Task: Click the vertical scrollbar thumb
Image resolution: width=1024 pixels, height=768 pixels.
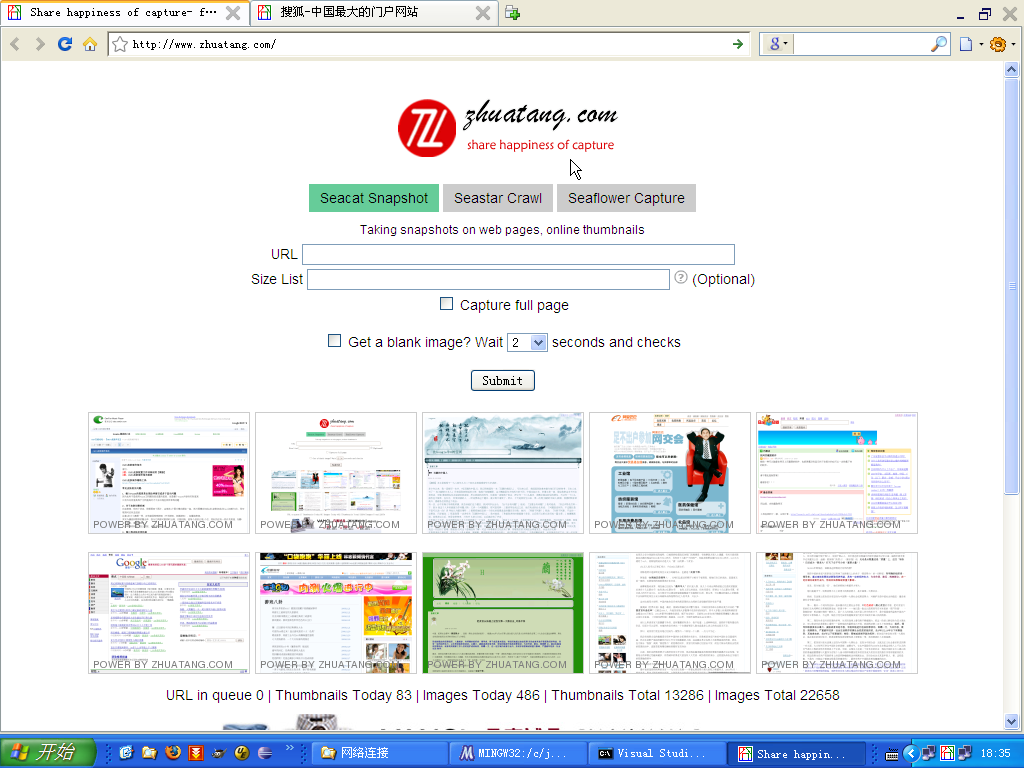Action: (x=1011, y=285)
